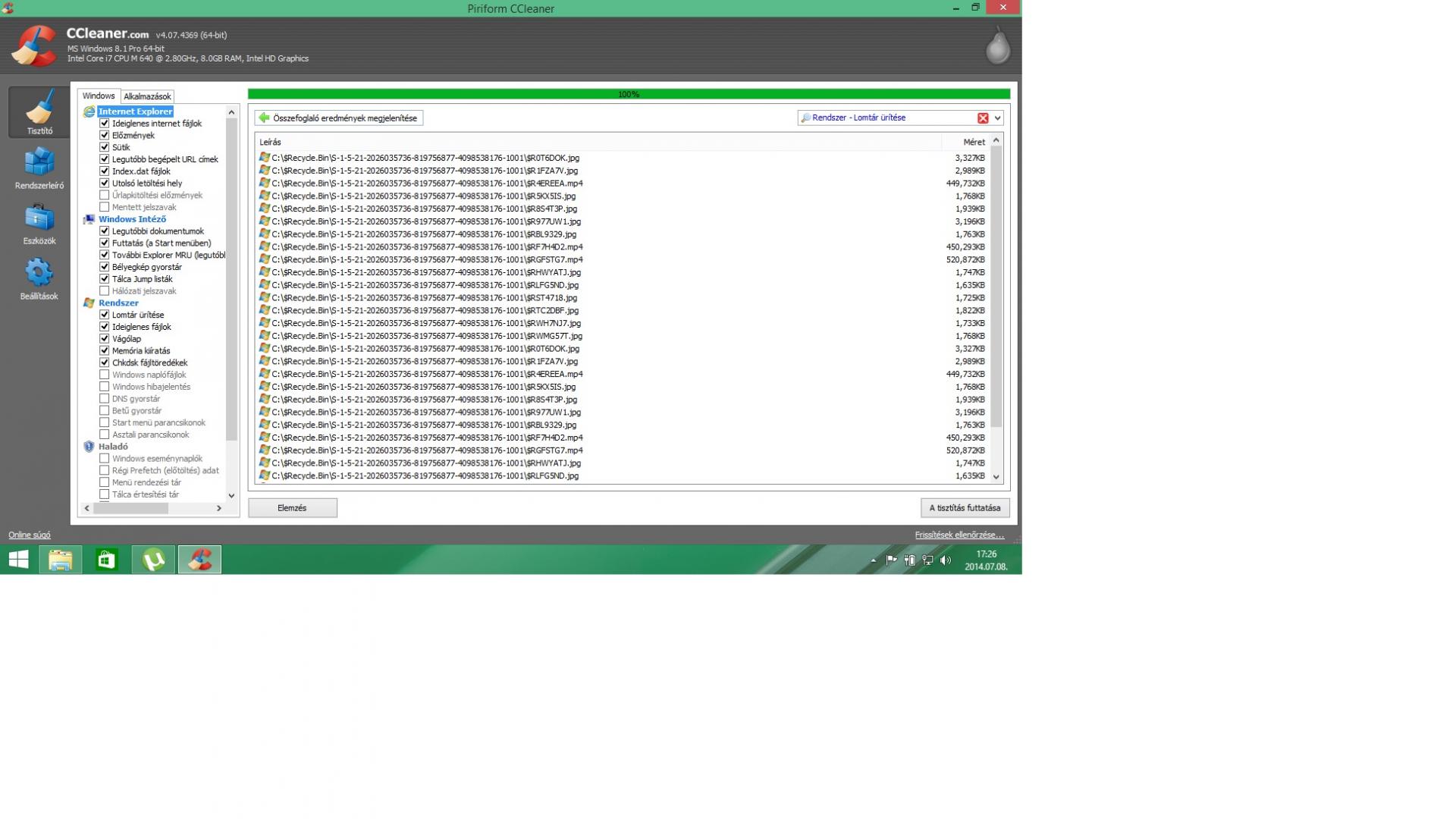Click the green 100% progress bar
This screenshot has width=1456, height=819.
[x=629, y=94]
